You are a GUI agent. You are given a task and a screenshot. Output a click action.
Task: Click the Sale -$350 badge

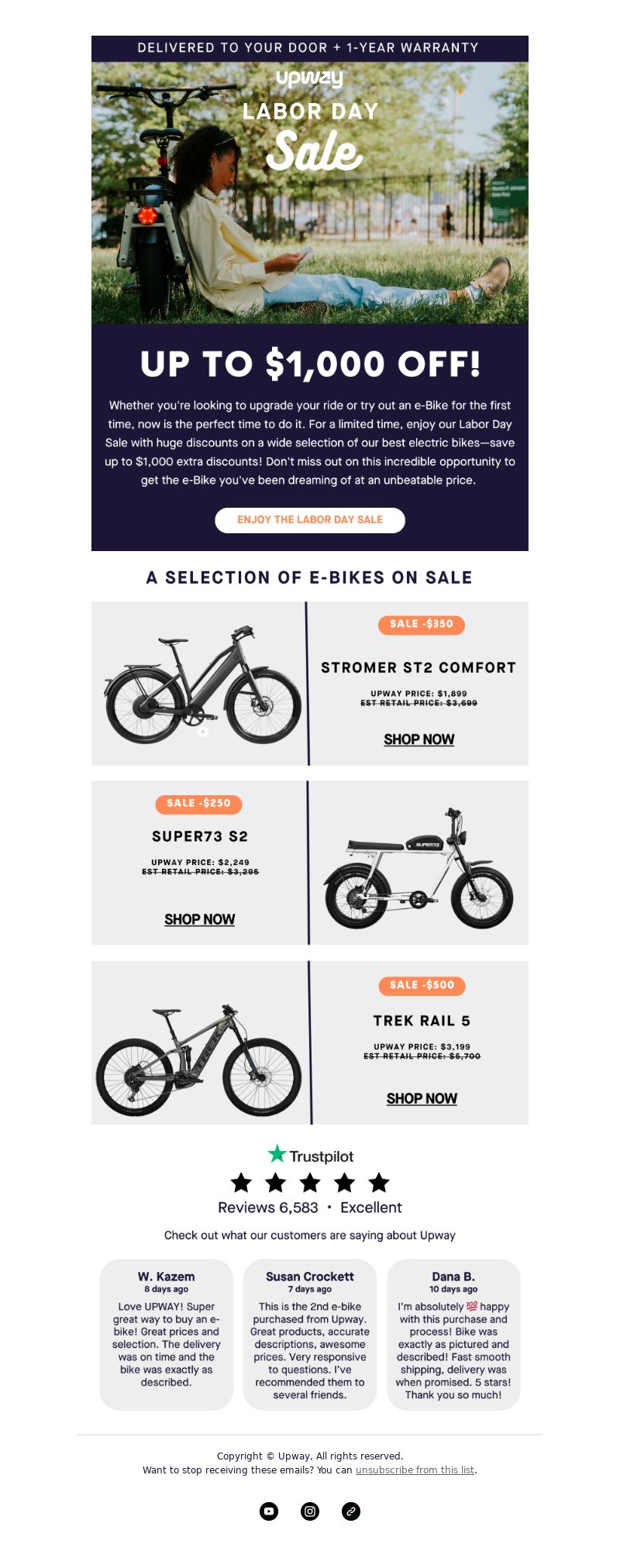point(422,625)
